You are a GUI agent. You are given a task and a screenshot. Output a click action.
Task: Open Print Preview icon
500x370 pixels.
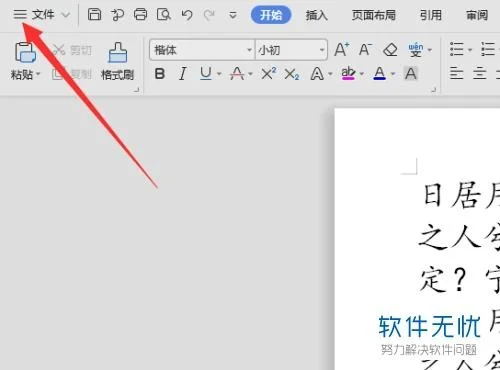[x=163, y=15]
